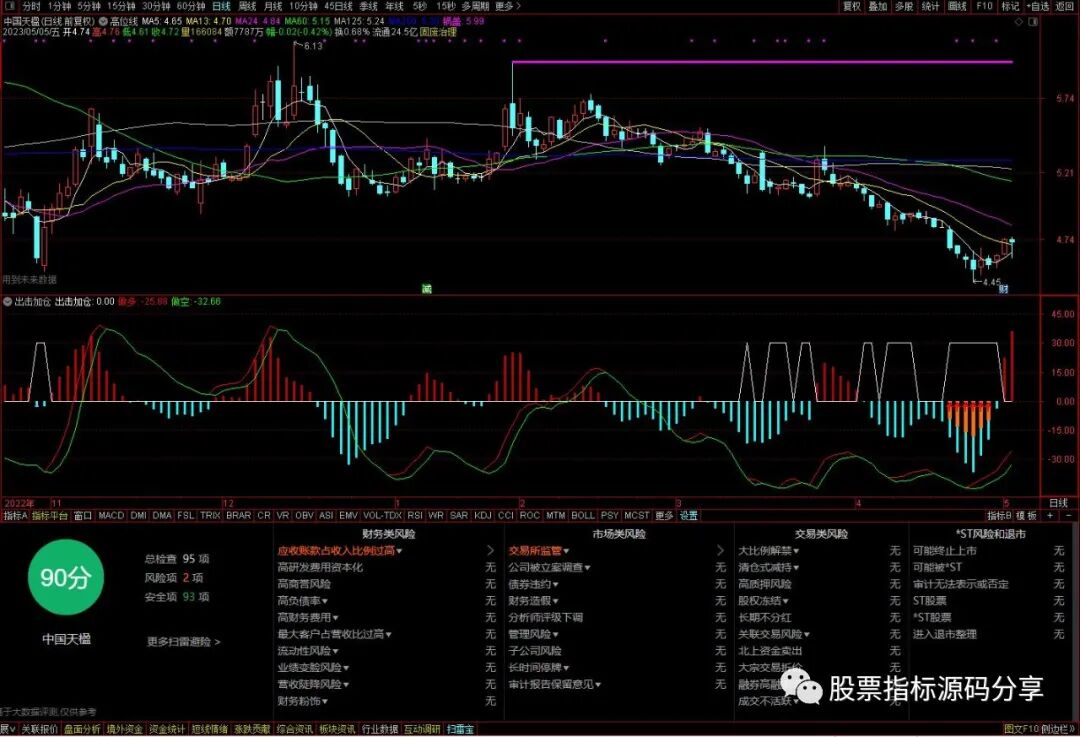
Task: Expand the 清仓式减持 dropdown
Action: pos(796,568)
